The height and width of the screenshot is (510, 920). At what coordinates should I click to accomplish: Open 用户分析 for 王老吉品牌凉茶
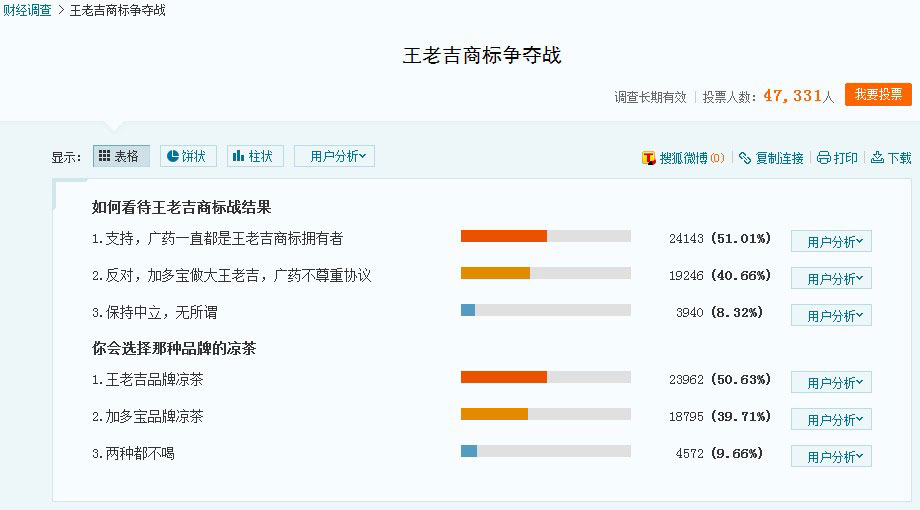pos(831,382)
